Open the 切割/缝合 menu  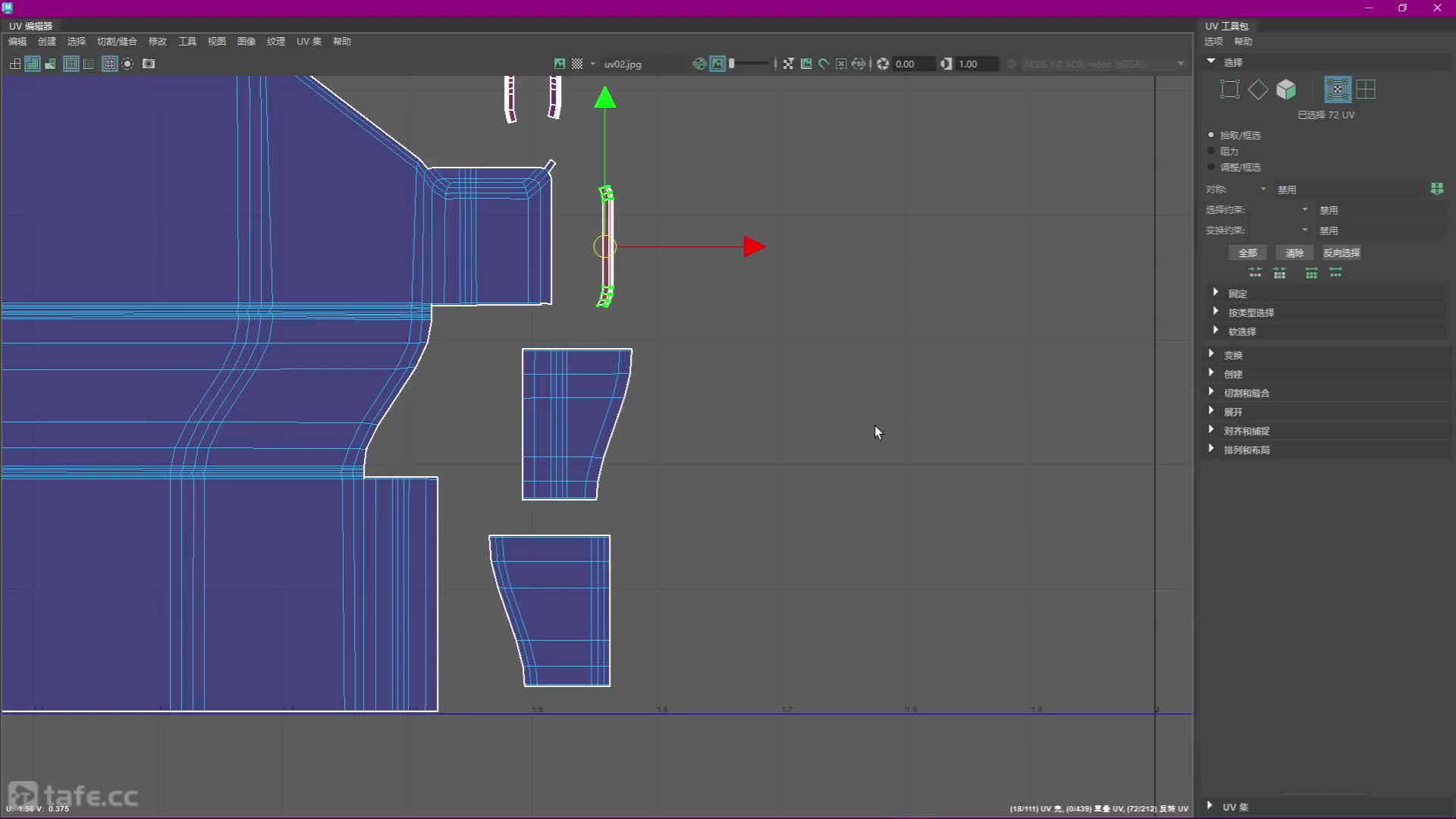pos(117,42)
